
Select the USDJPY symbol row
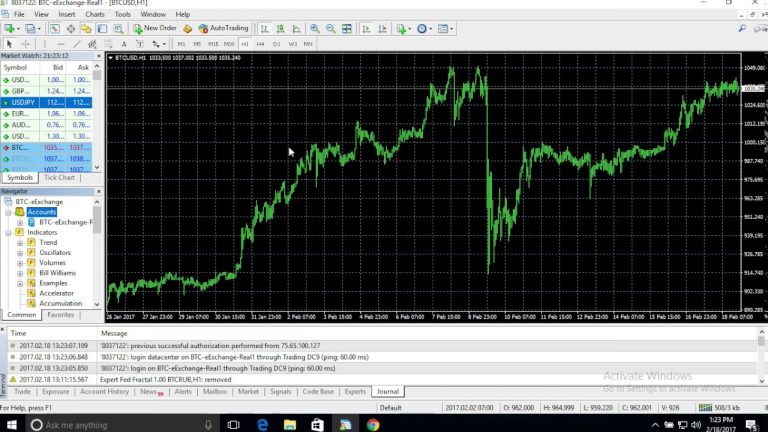point(46,102)
